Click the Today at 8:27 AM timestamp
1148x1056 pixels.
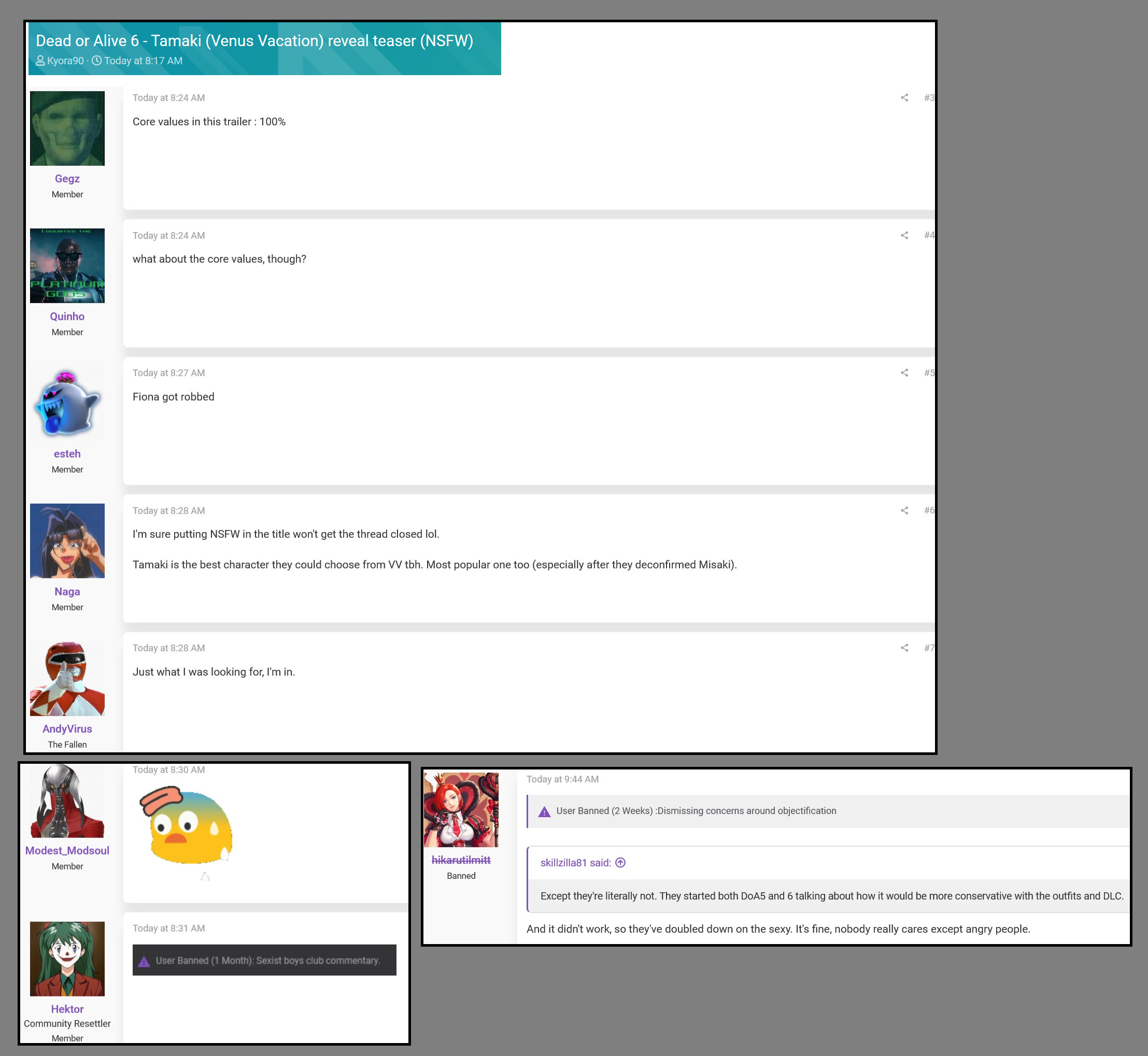168,373
